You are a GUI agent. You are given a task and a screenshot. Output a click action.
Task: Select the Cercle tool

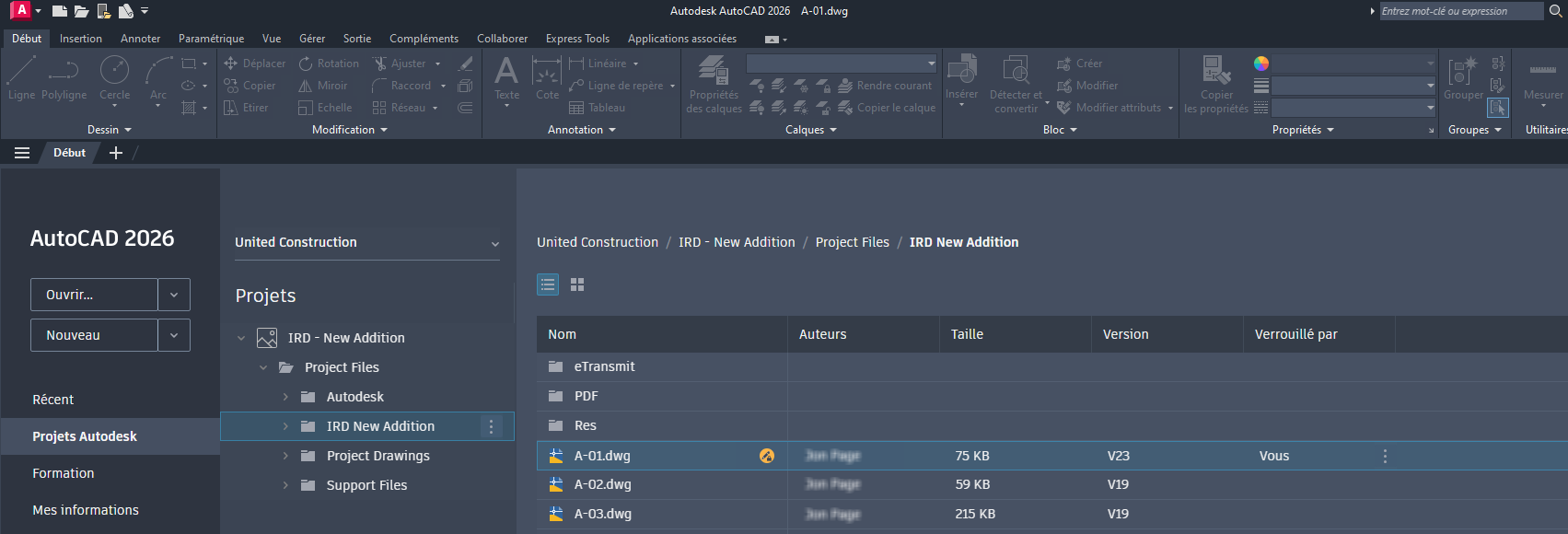point(114,77)
